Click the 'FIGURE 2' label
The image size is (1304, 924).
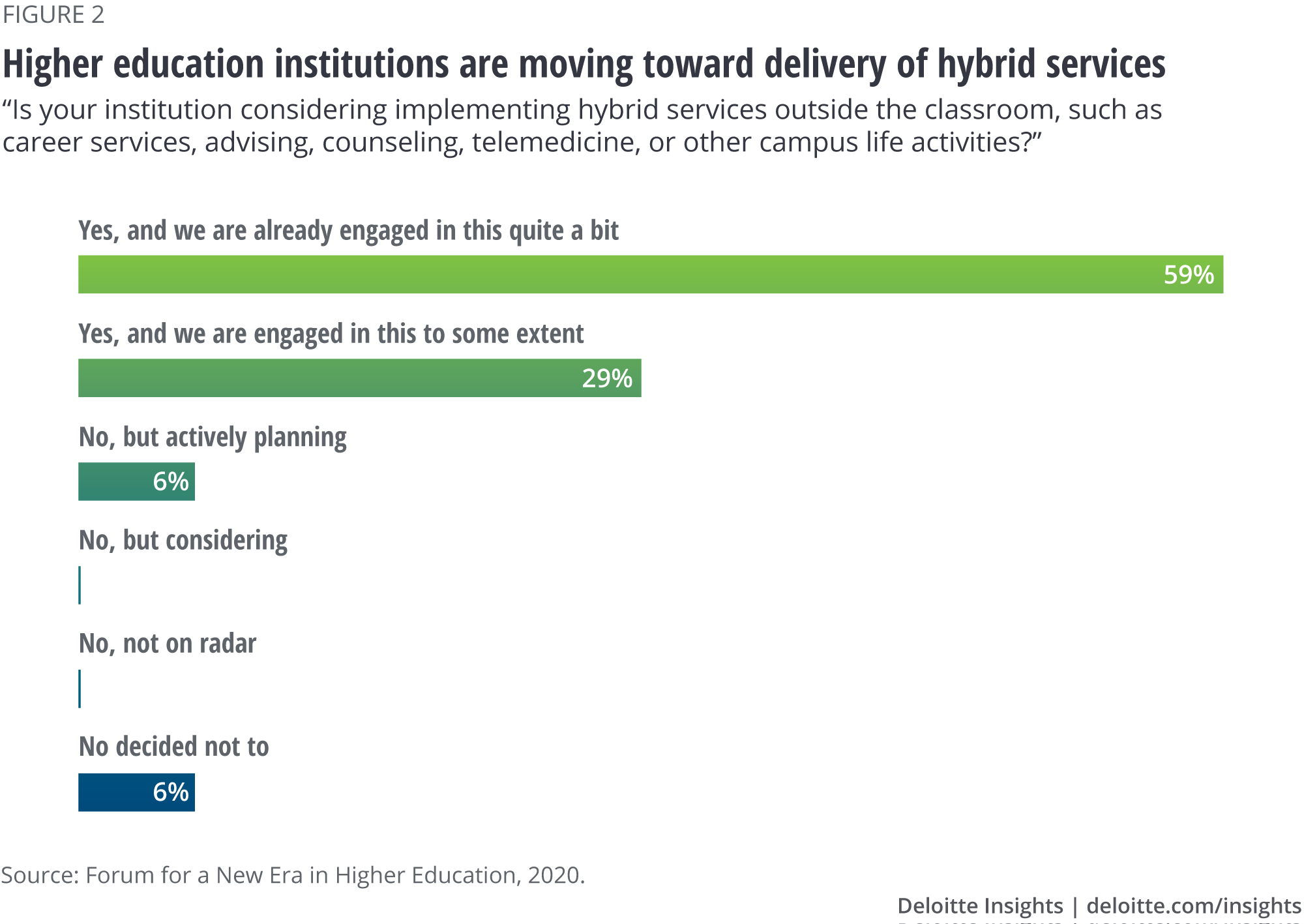click(53, 15)
